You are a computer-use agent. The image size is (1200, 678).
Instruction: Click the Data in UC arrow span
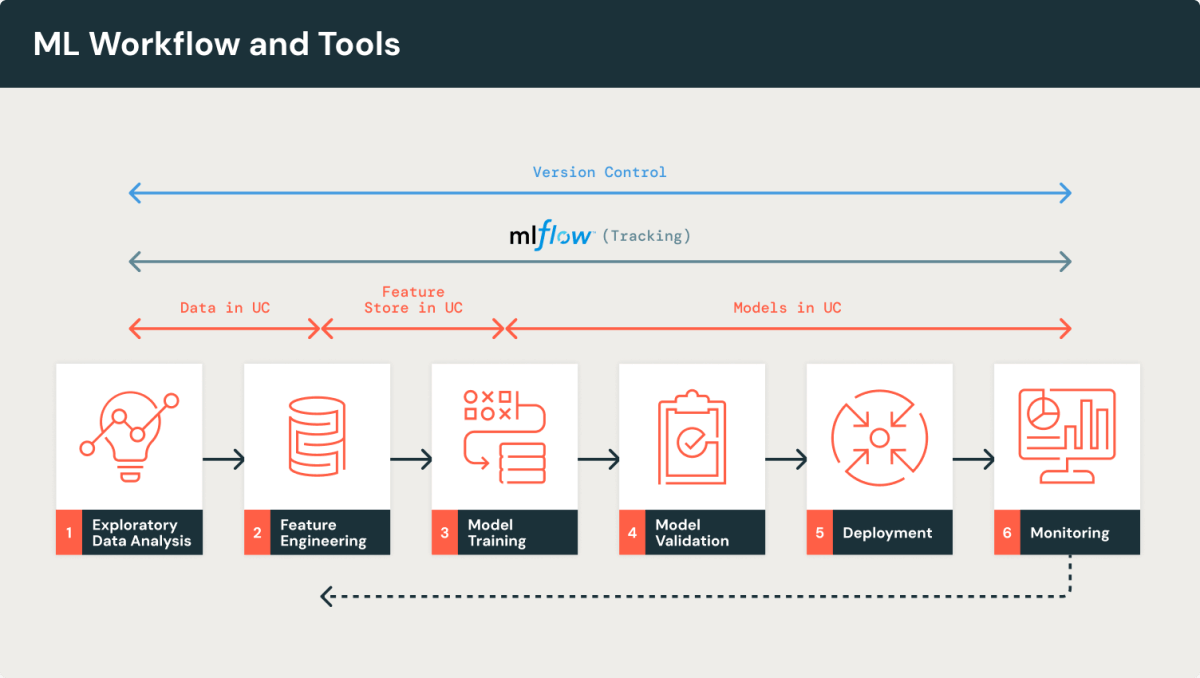point(225,327)
